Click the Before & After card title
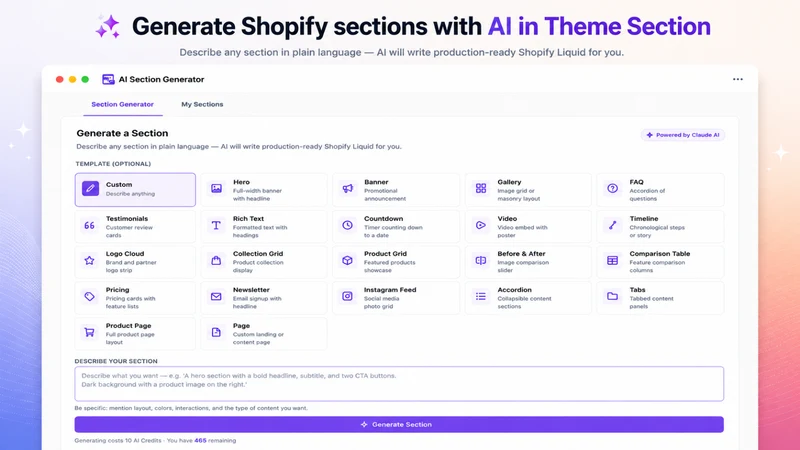The height and width of the screenshot is (450, 800). tap(521, 254)
